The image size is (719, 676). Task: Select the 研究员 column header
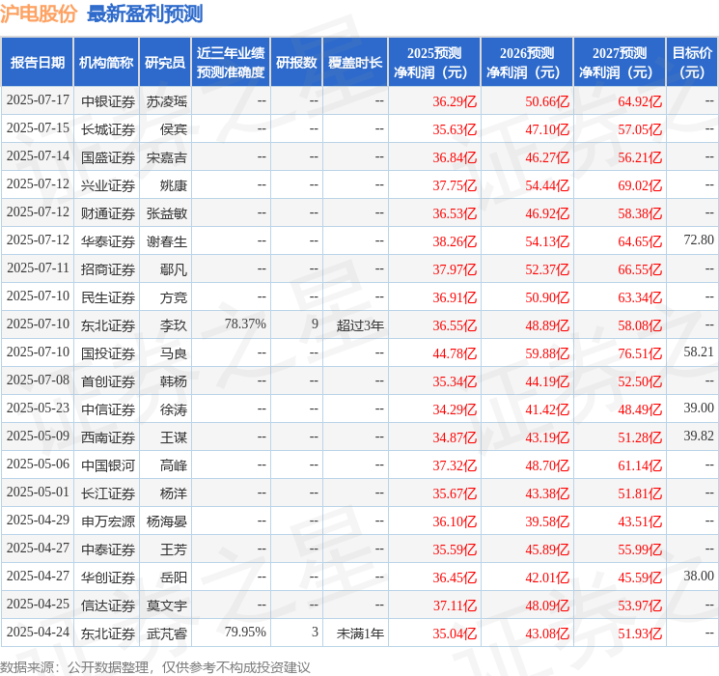pos(165,62)
